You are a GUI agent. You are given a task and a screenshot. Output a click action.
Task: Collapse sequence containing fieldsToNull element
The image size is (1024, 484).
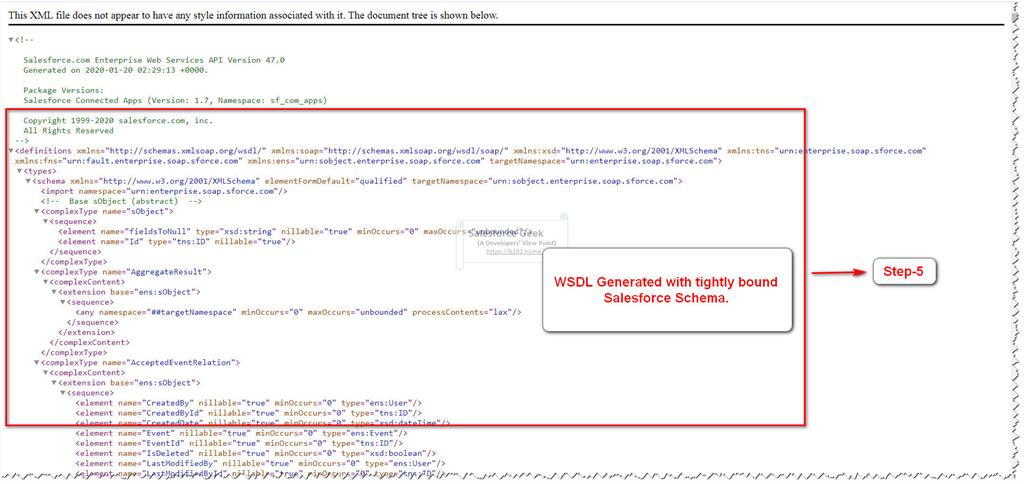pos(45,221)
